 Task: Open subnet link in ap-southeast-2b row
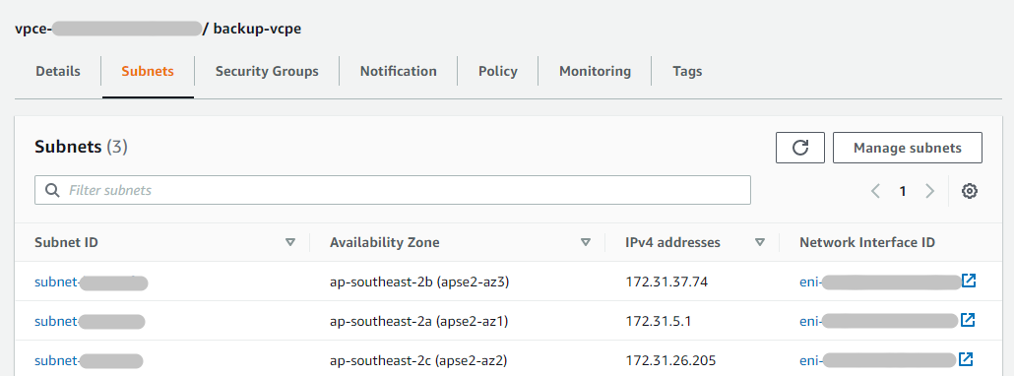click(91, 282)
